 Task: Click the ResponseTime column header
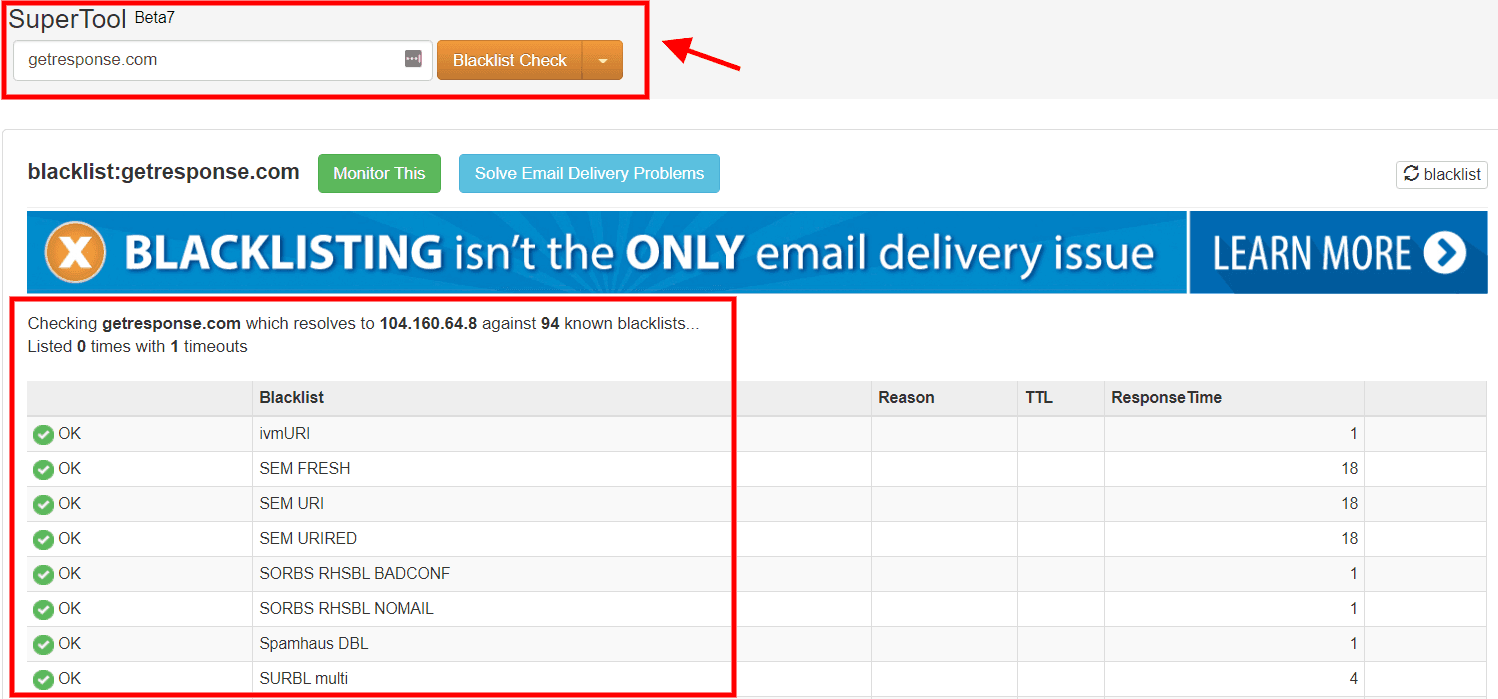pos(1166,397)
